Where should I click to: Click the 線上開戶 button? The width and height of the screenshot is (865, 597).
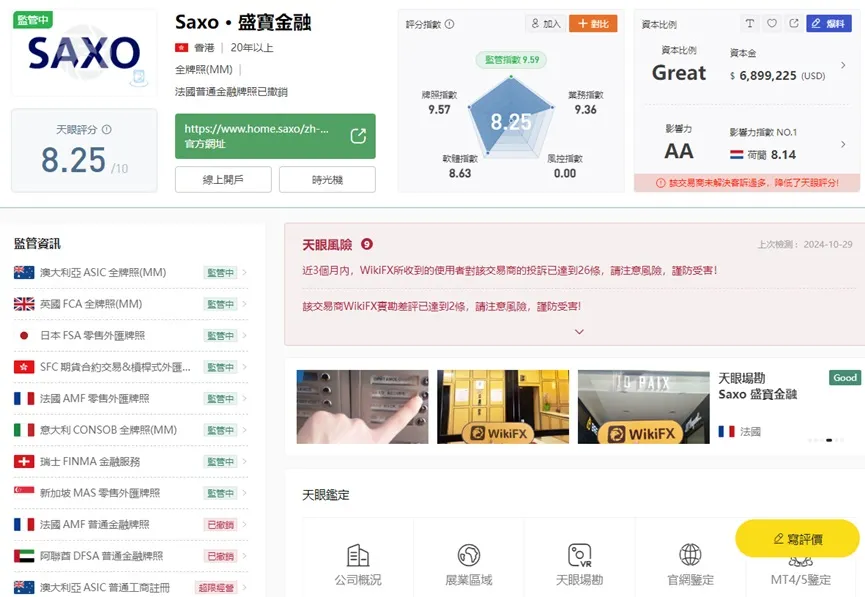tap(223, 180)
